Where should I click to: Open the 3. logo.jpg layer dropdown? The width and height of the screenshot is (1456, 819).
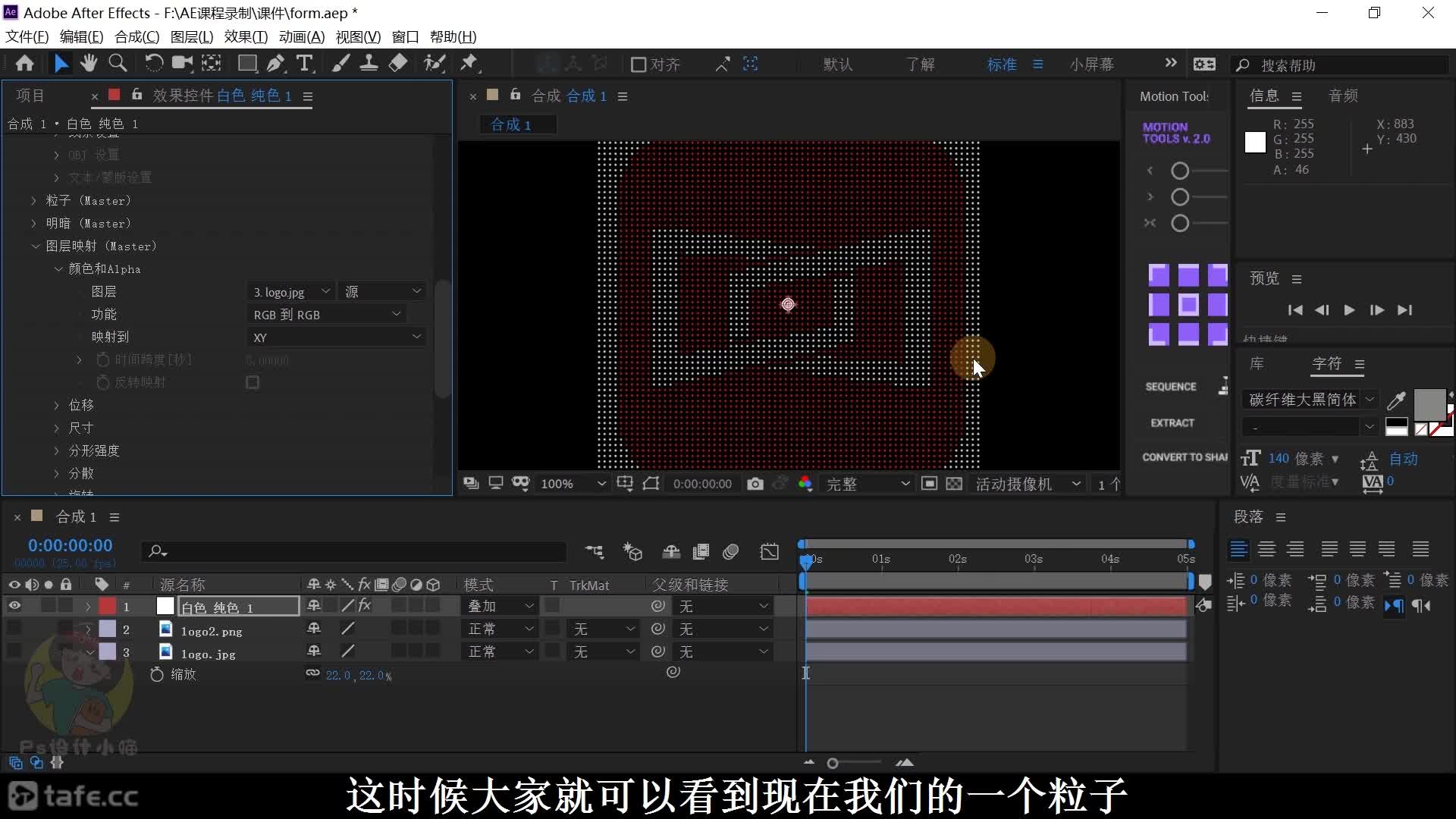coord(291,292)
